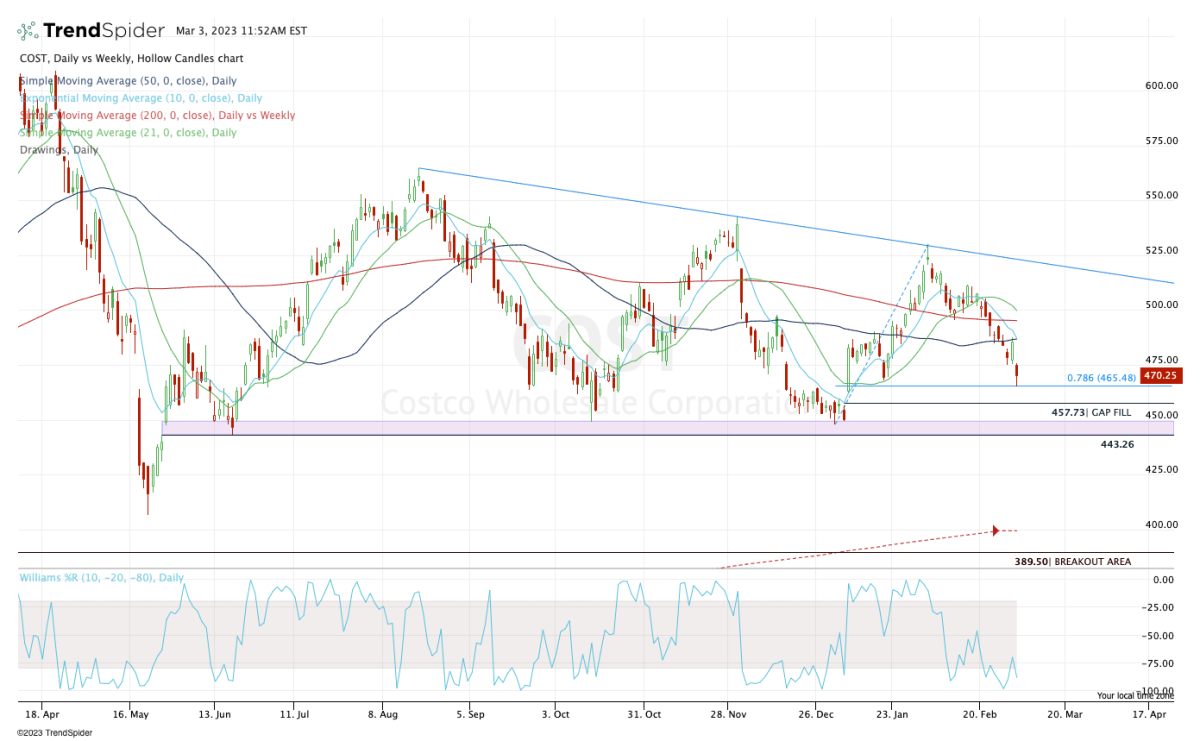The height and width of the screenshot is (741, 1200).
Task: Expand the Drawings, Daily legend item
Action: click(x=57, y=150)
